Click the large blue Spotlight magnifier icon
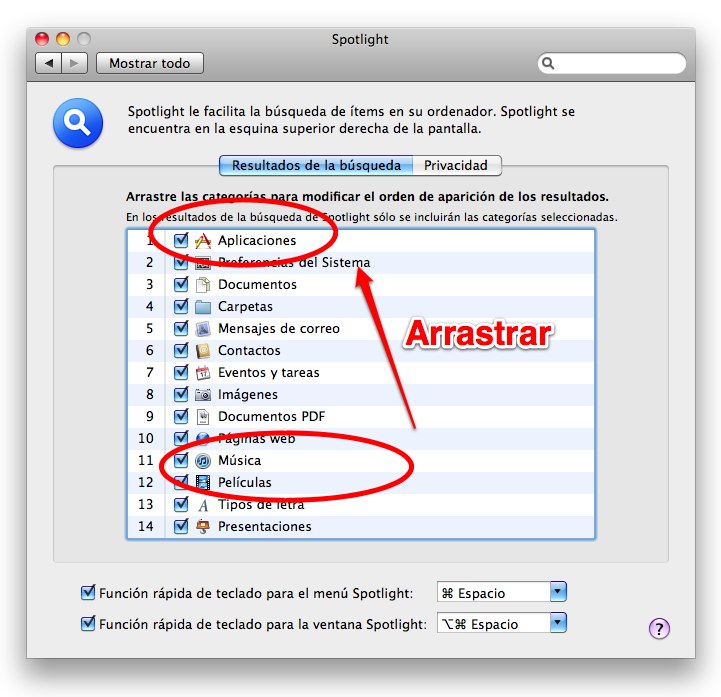 point(78,123)
